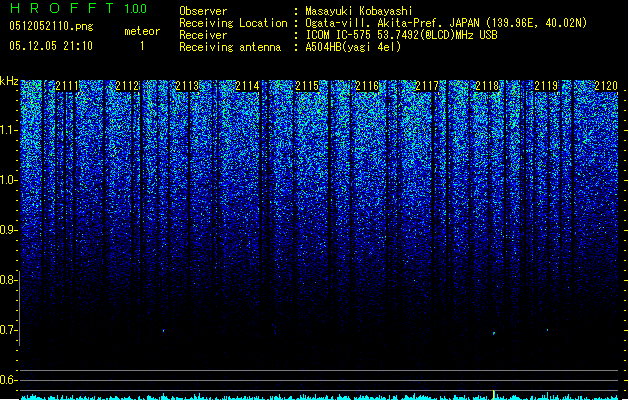Click the yellow peak in the power graph
This screenshot has width=629, height=400.
point(494,394)
